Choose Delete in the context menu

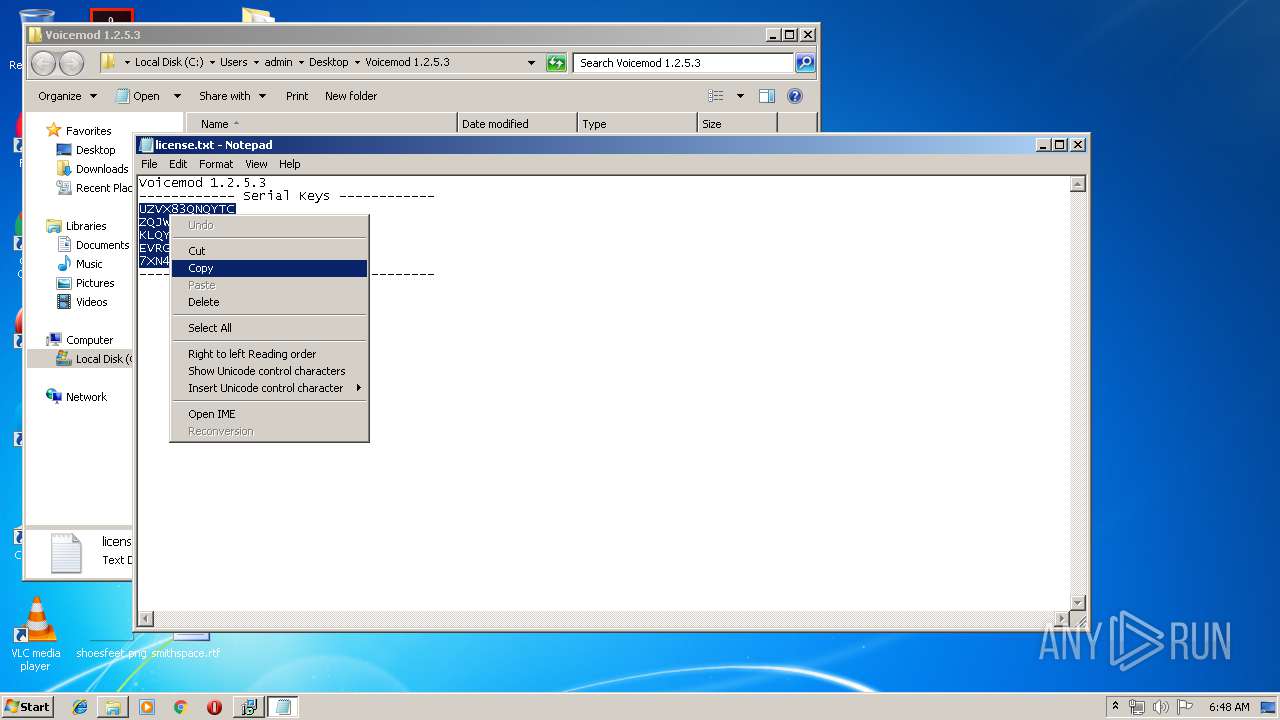[269, 302]
